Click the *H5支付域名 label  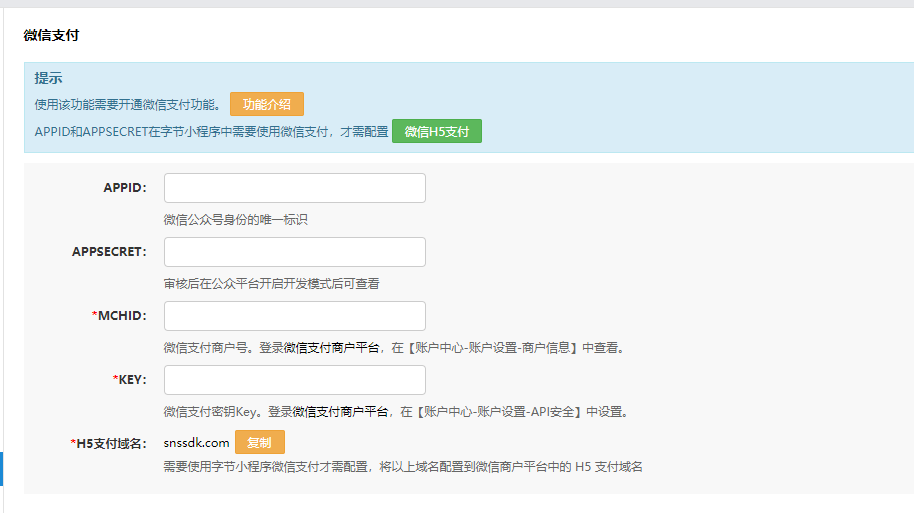108,444
